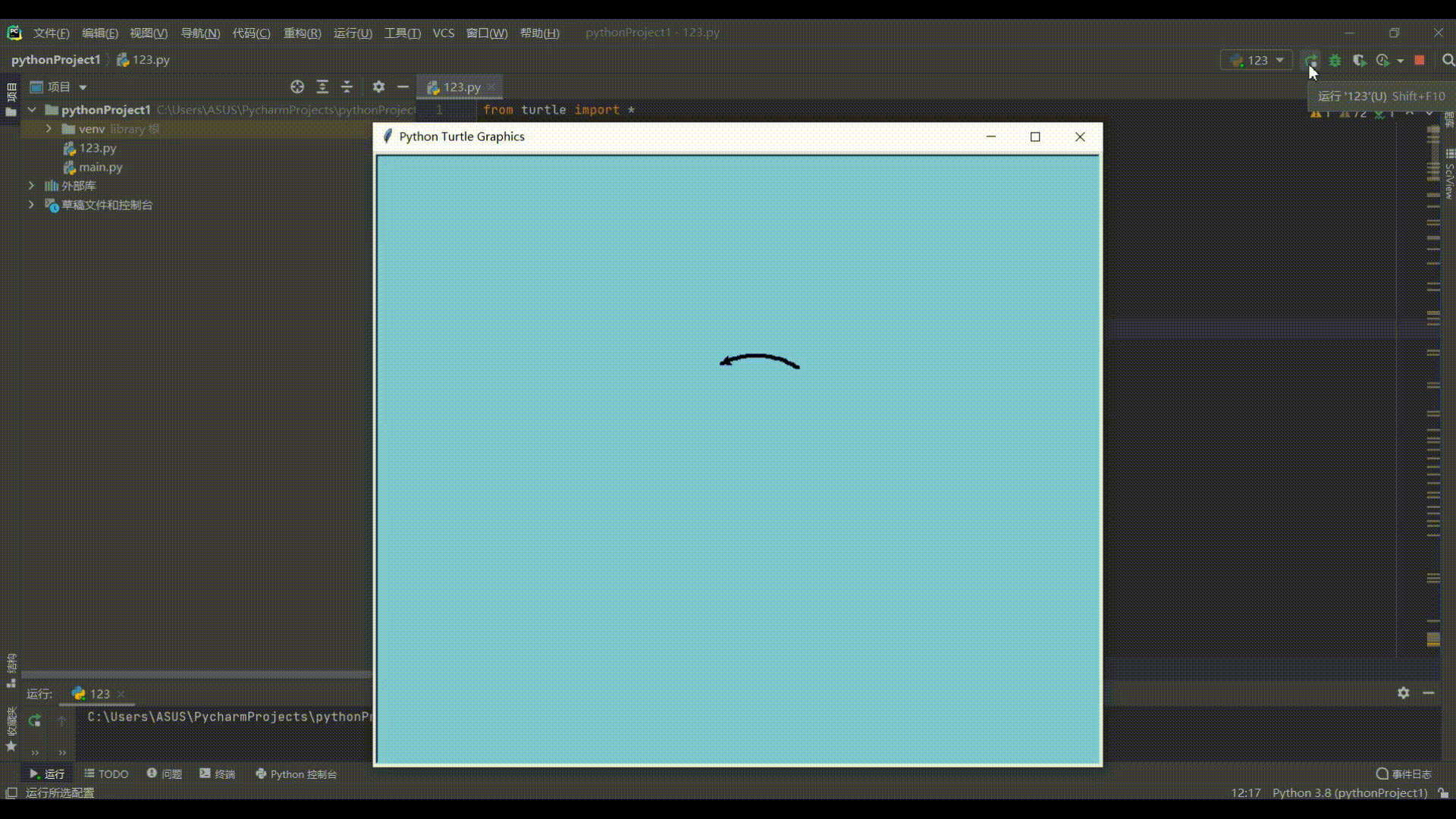1456x819 pixels.
Task: Open the 代码(C) menu
Action: coord(251,33)
